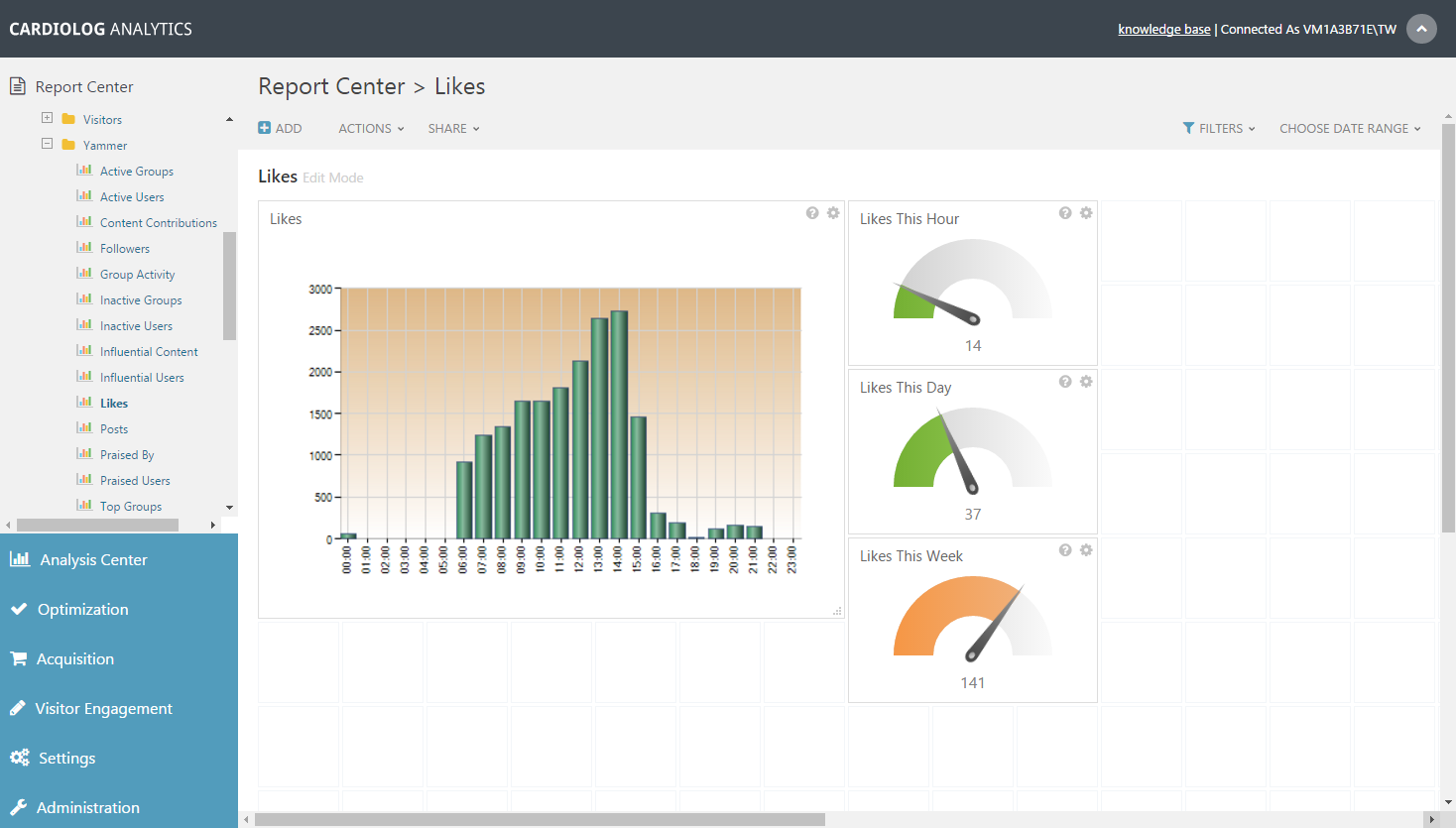Click the help icon on Likes chart widget
Screen dimensions: 1456x828
click(812, 213)
